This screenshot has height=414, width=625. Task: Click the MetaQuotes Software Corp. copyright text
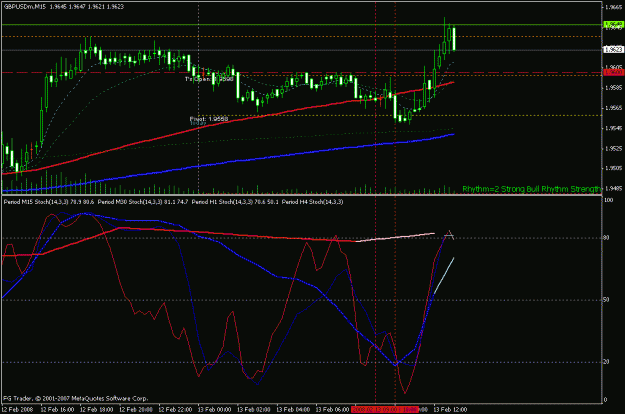tap(75, 398)
